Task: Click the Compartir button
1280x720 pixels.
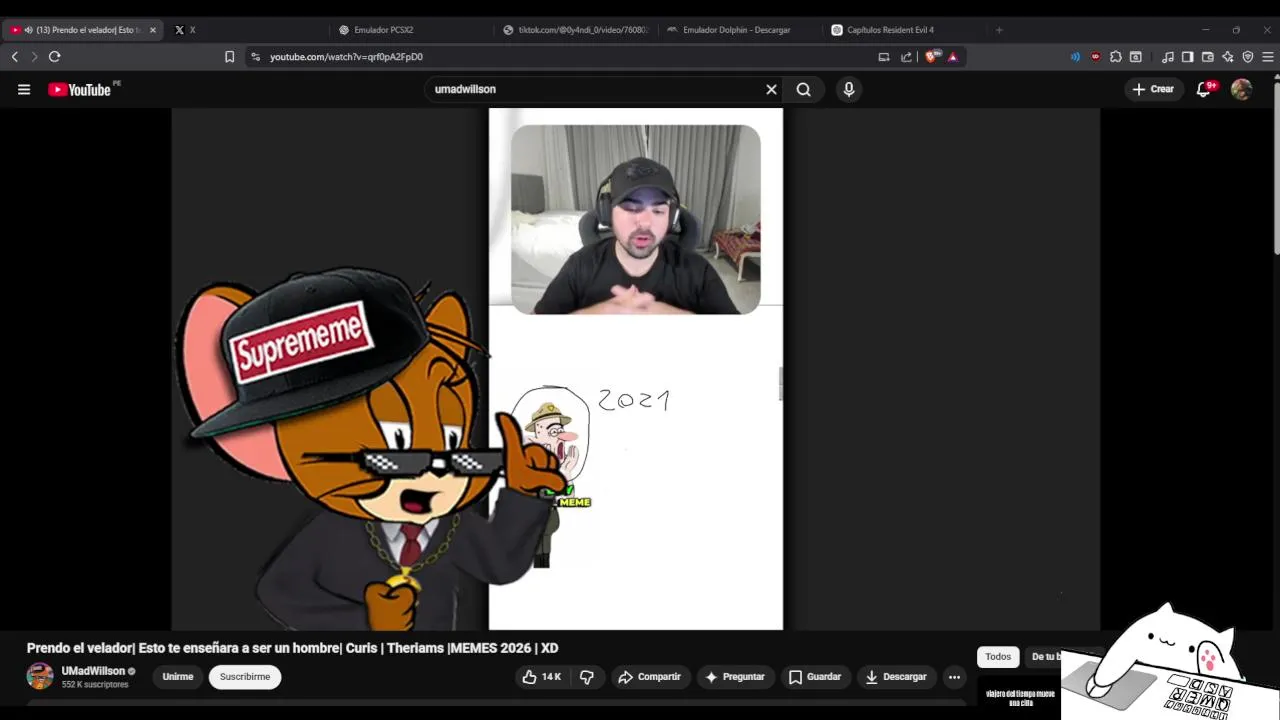Action: (649, 677)
